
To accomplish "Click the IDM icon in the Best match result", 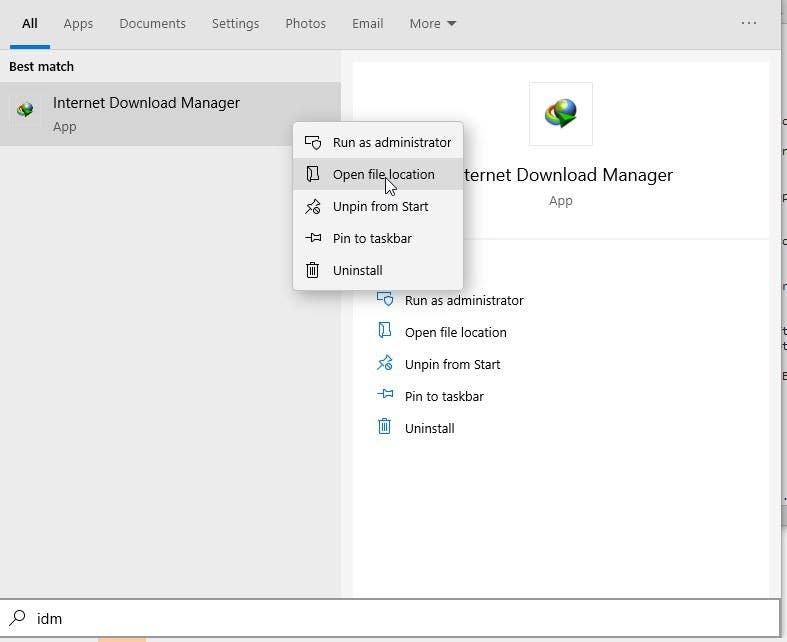I will point(25,111).
